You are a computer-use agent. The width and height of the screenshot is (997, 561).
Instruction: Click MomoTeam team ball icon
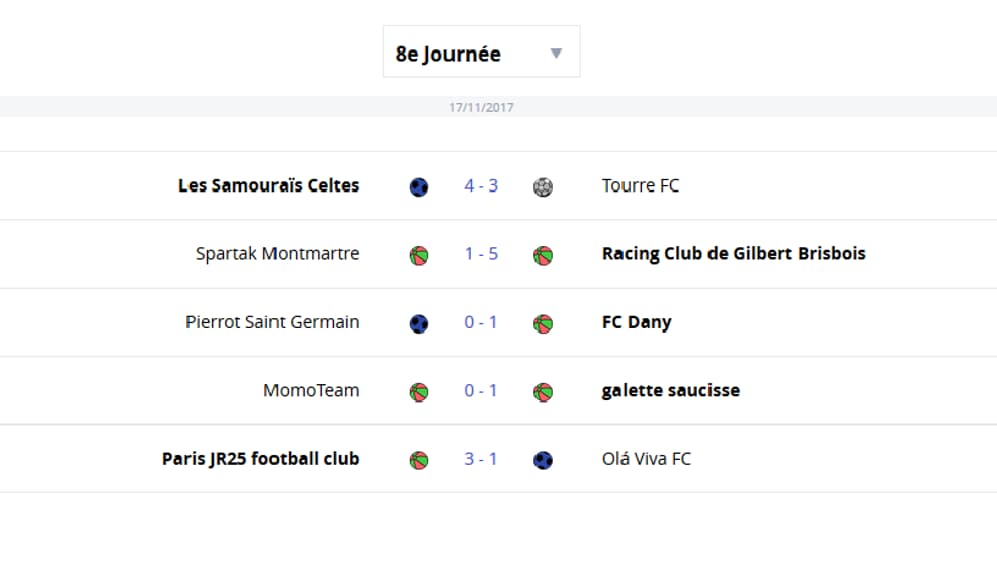pos(419,392)
